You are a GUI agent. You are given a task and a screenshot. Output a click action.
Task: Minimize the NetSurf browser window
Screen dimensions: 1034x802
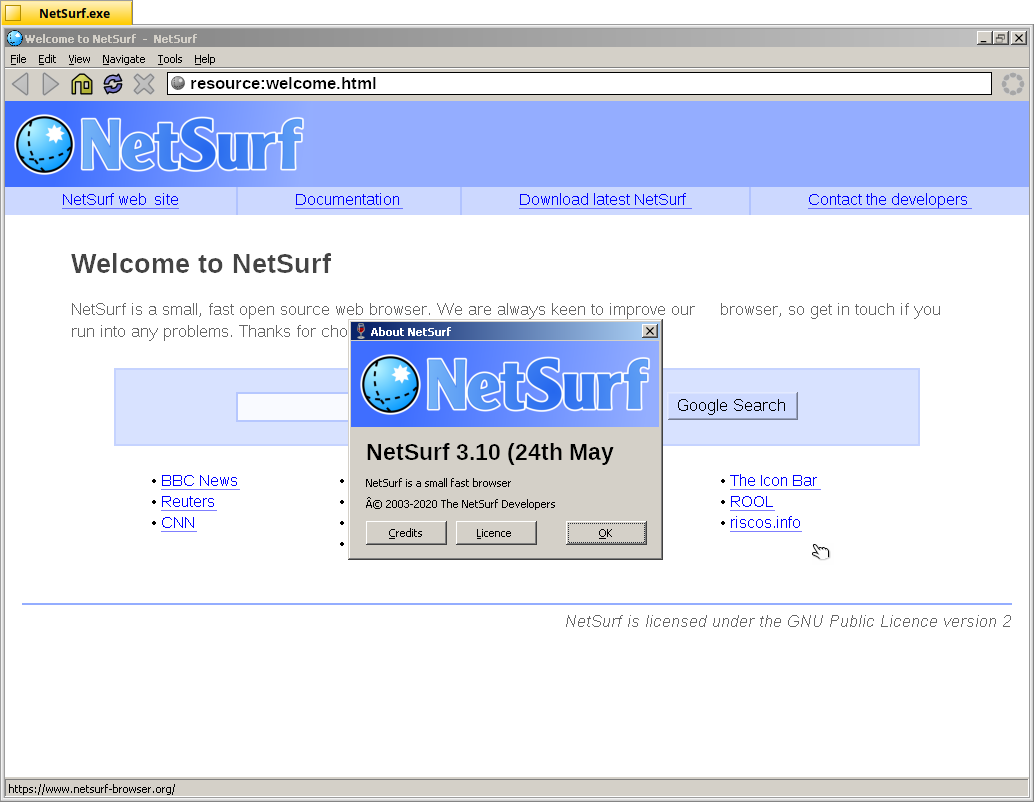tap(984, 38)
